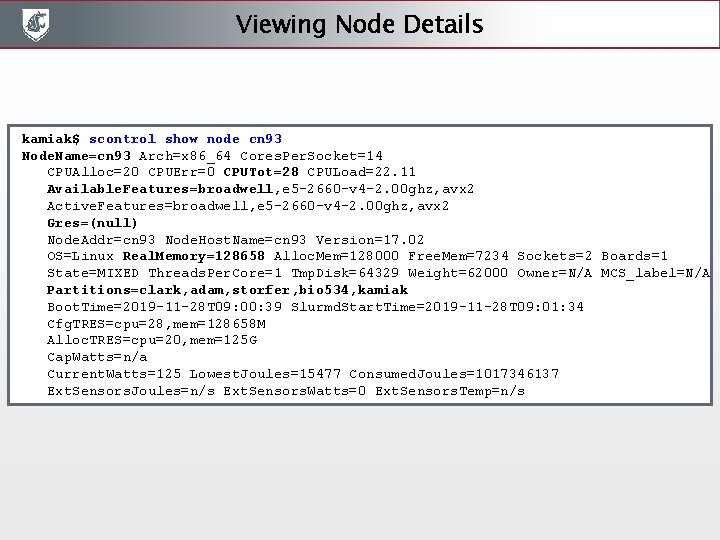Click the value 'CurrentWatts=125'
This screenshot has height=540, width=720.
(114, 374)
